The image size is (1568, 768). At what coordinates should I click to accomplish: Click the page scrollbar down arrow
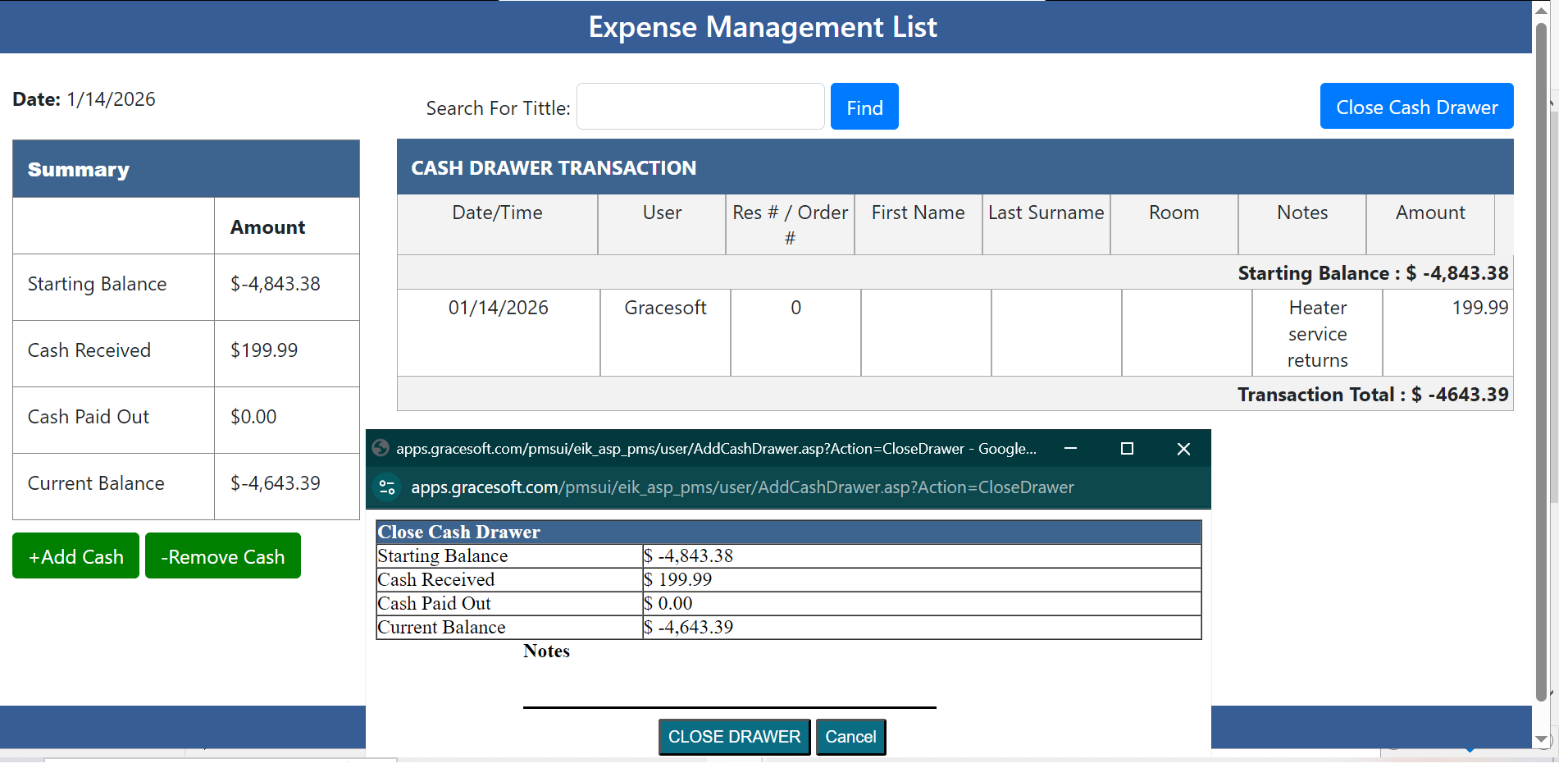point(1541,738)
